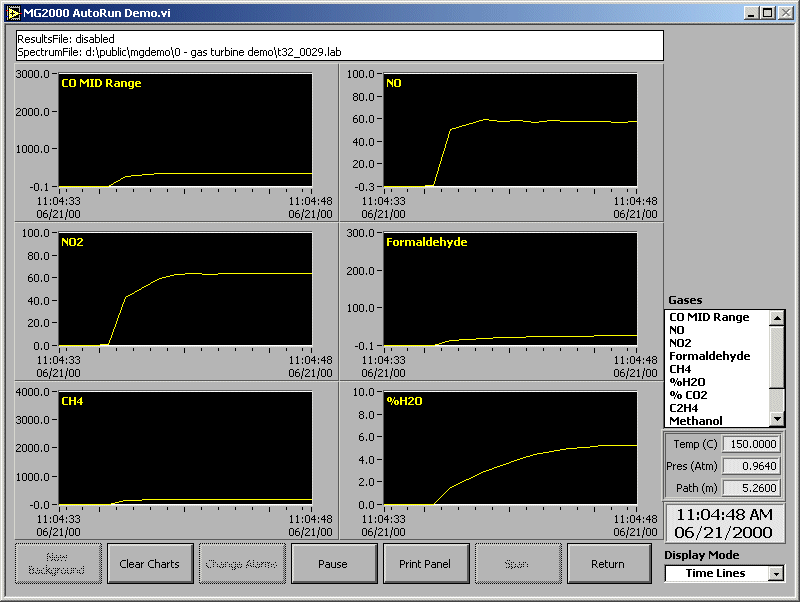Image resolution: width=800 pixels, height=602 pixels.
Task: Maximize the MG2000 AutoRun Demo window
Action: [x=767, y=13]
